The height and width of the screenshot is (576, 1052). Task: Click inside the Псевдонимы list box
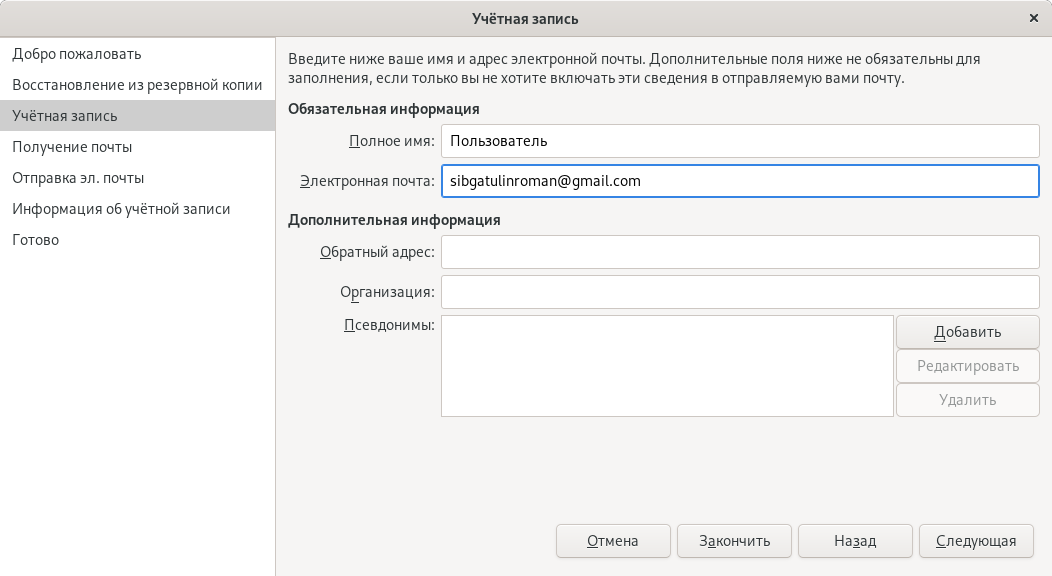tap(667, 366)
